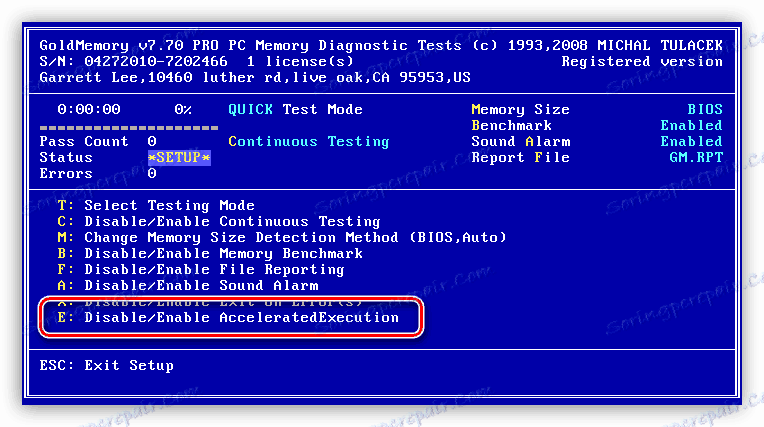
Task: Click the 'Report File' label
Action: tap(520, 158)
